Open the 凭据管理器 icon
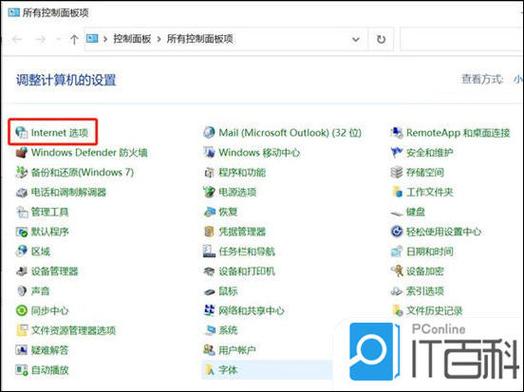 (209, 232)
